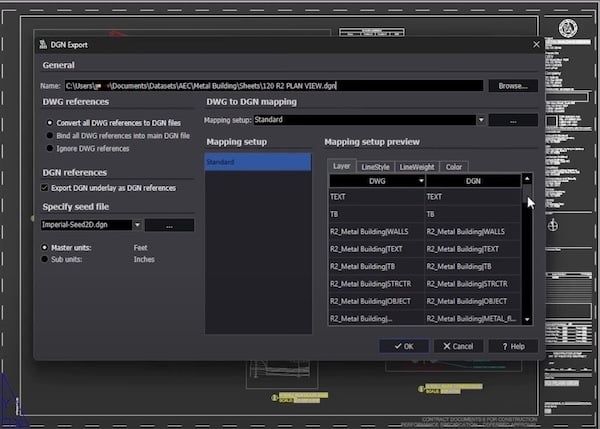Image resolution: width=600 pixels, height=429 pixels.
Task: Select Sub units radio button
Action: [x=46, y=259]
